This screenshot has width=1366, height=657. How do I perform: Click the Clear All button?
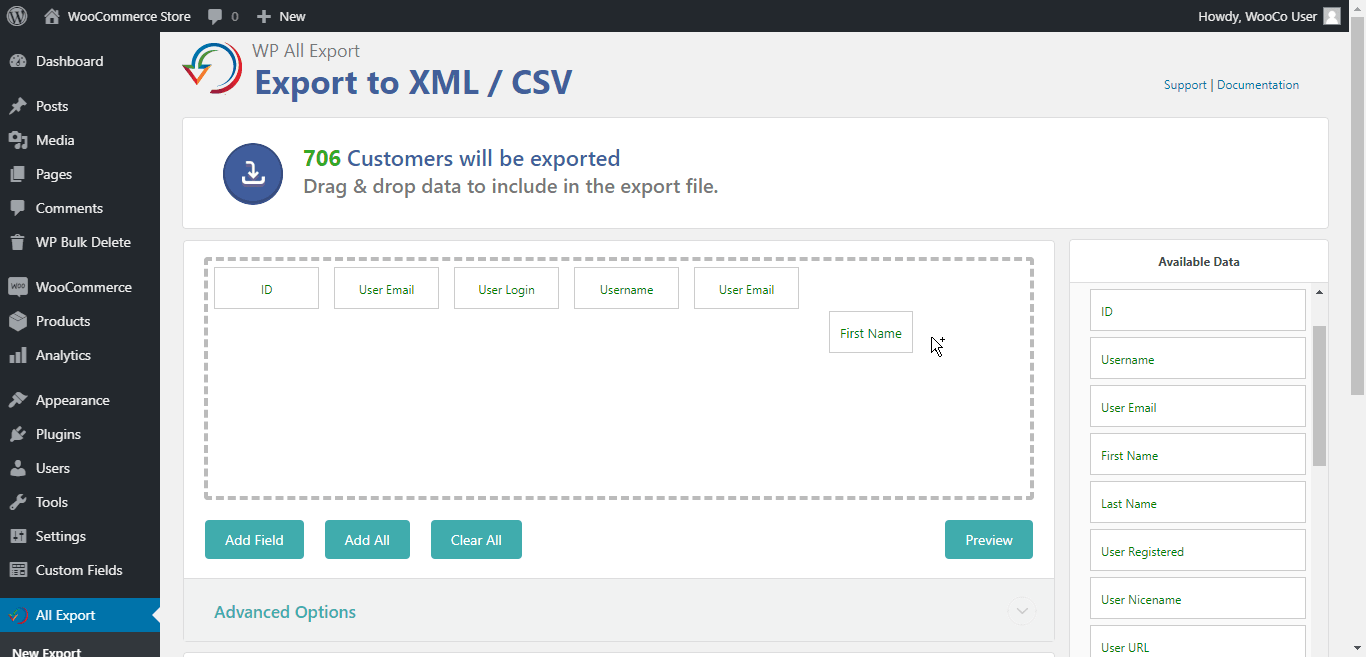[x=476, y=540]
